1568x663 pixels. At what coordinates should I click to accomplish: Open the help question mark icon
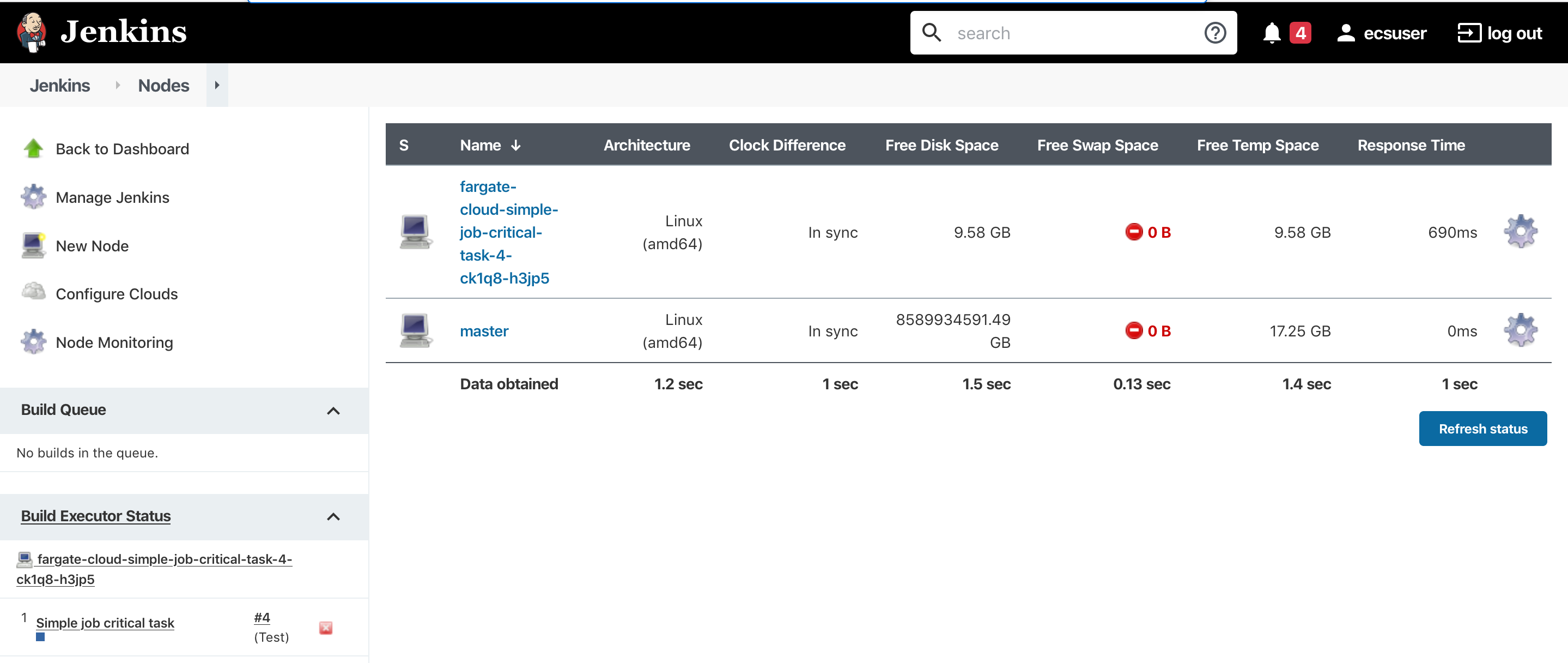pos(1215,33)
